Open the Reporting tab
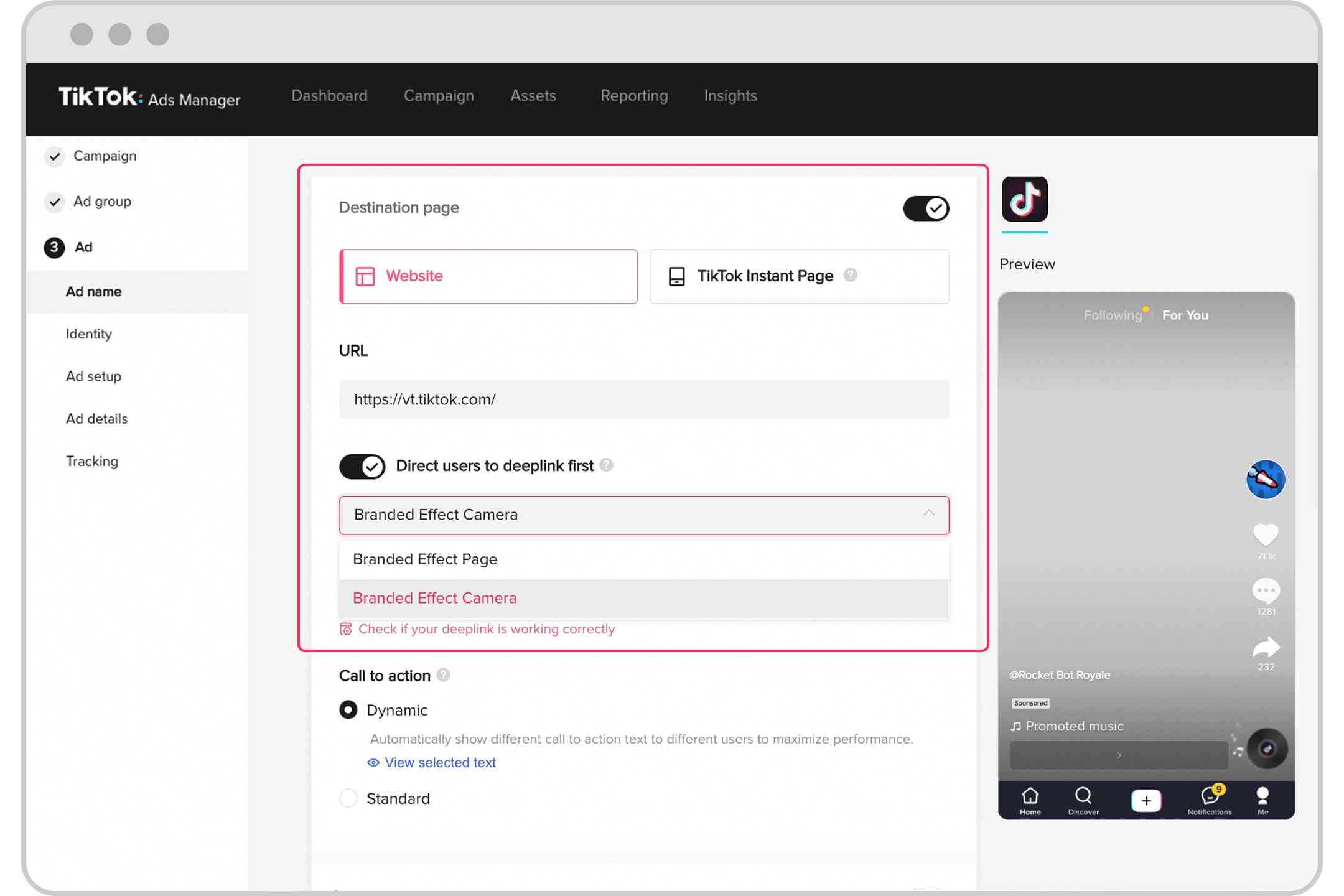Viewport: 1344px width, 896px height. click(634, 95)
